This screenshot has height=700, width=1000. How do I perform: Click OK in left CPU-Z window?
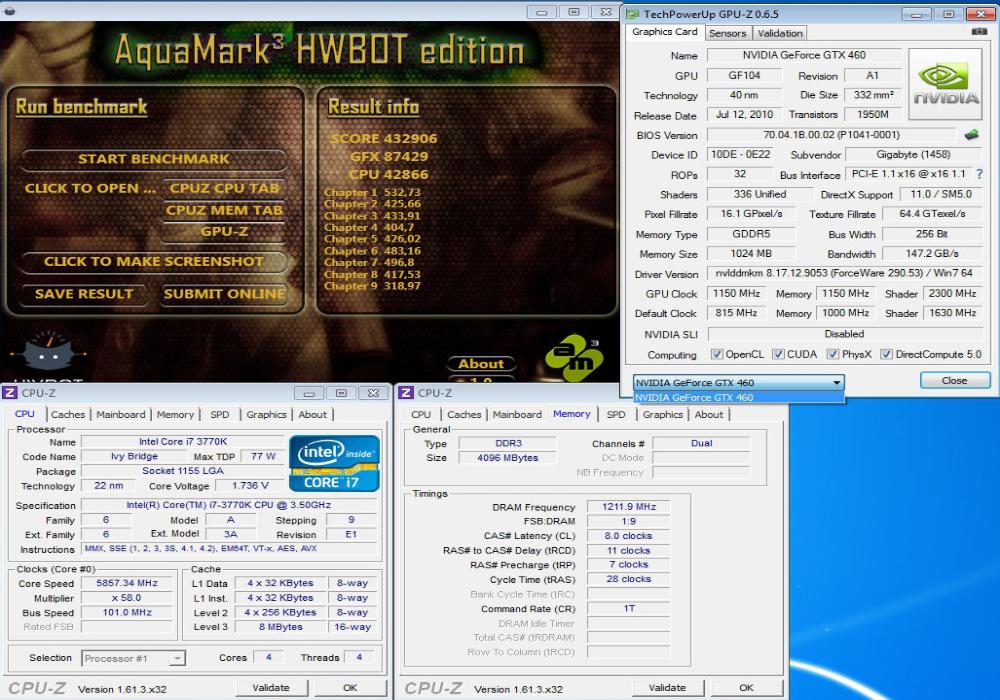[350, 688]
